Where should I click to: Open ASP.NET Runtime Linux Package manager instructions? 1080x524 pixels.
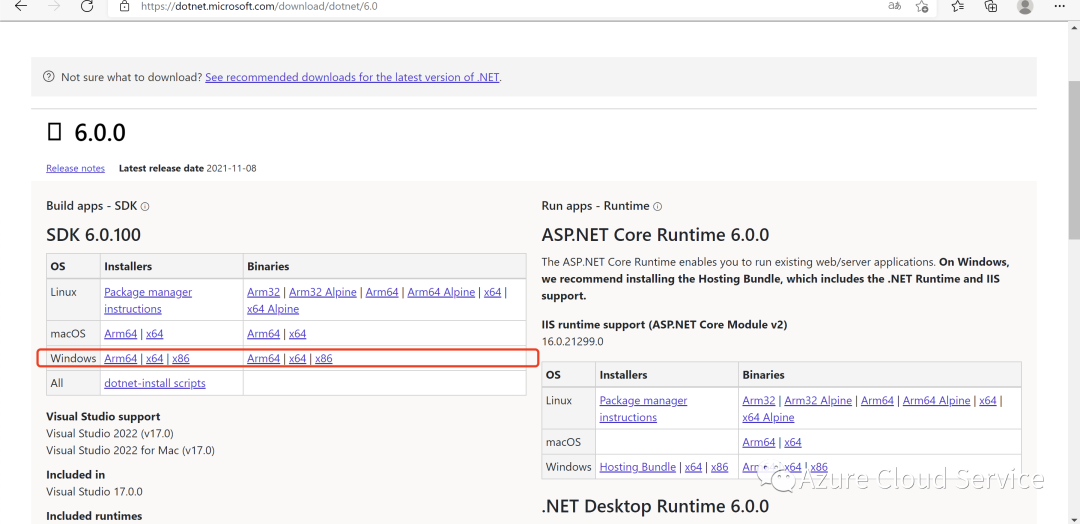(x=643, y=409)
